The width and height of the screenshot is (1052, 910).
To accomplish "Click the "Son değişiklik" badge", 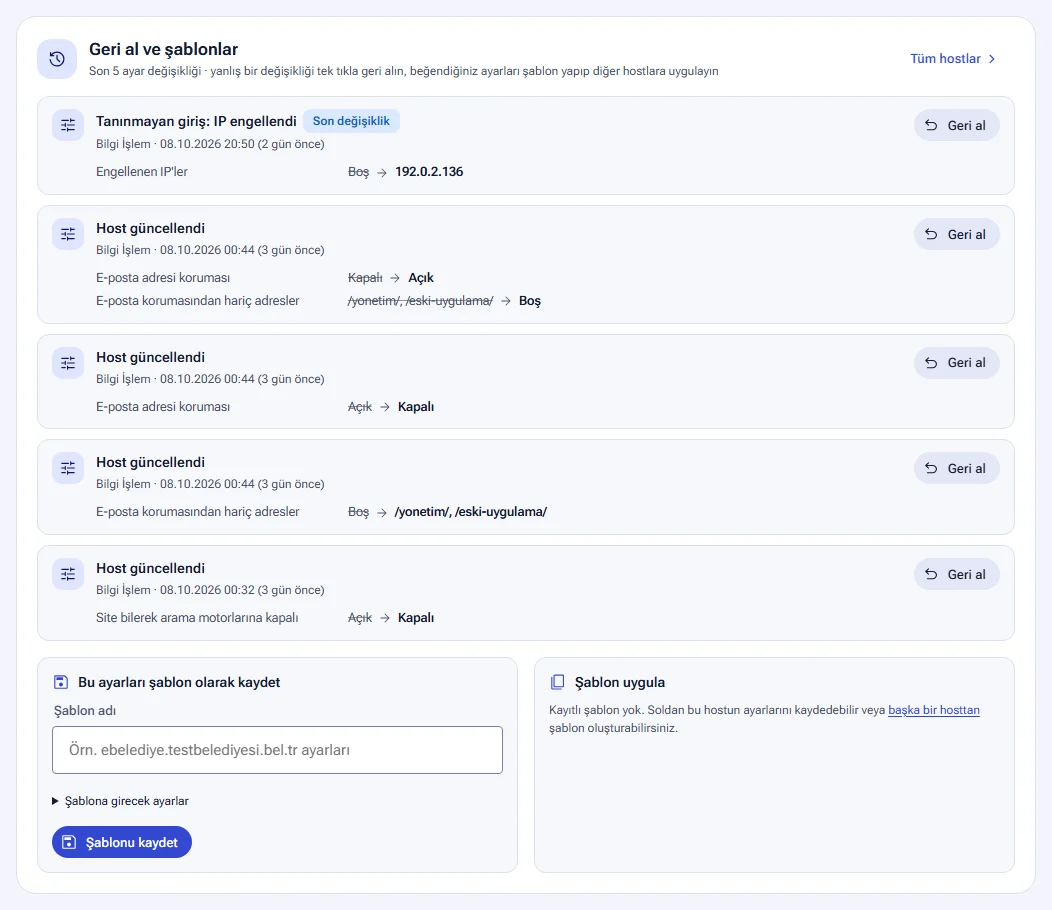I will pos(351,121).
